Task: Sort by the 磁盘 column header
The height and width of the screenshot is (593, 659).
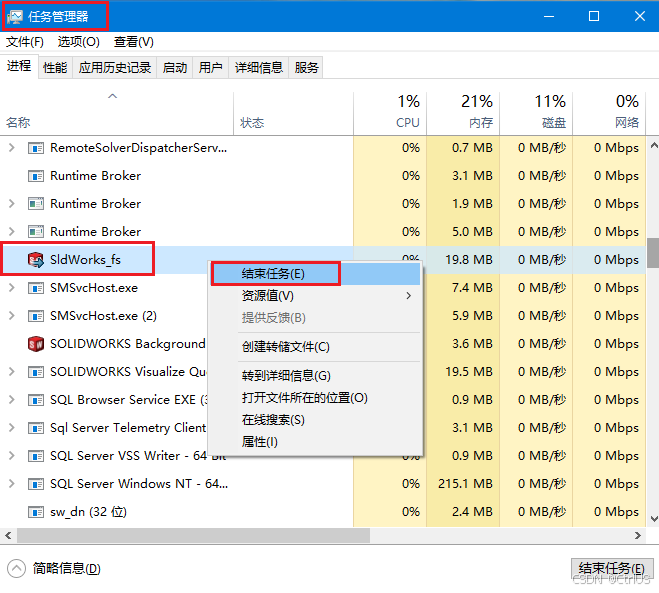Action: (x=536, y=113)
